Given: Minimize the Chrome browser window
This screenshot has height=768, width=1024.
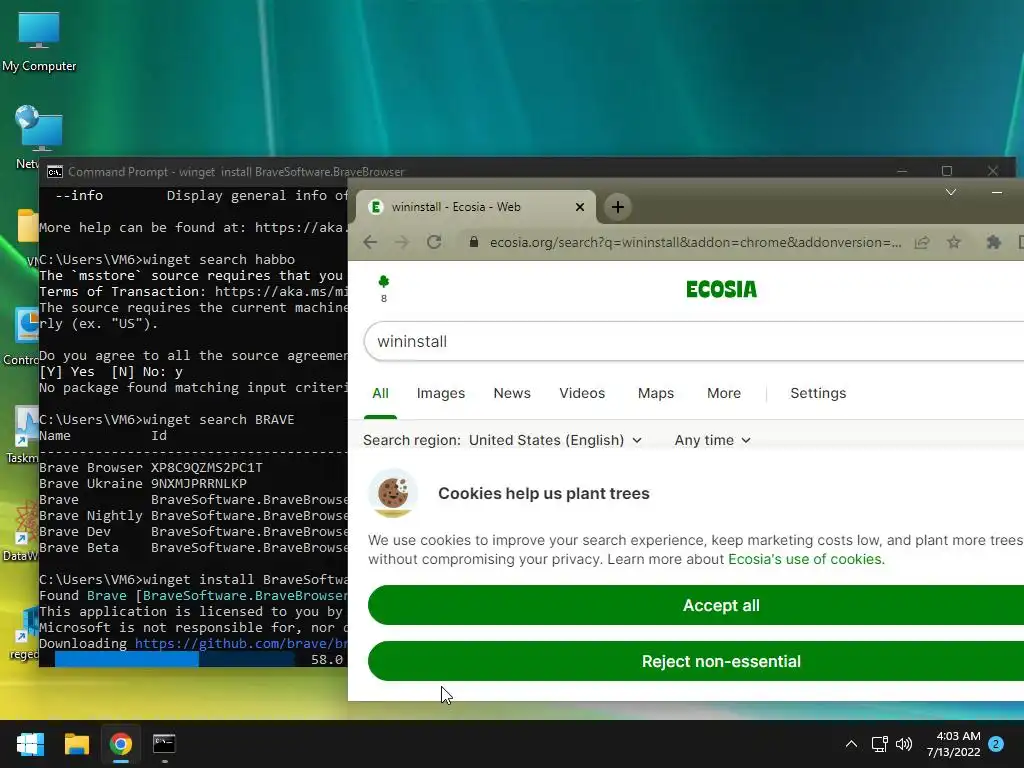Looking at the screenshot, I should coord(997,192).
